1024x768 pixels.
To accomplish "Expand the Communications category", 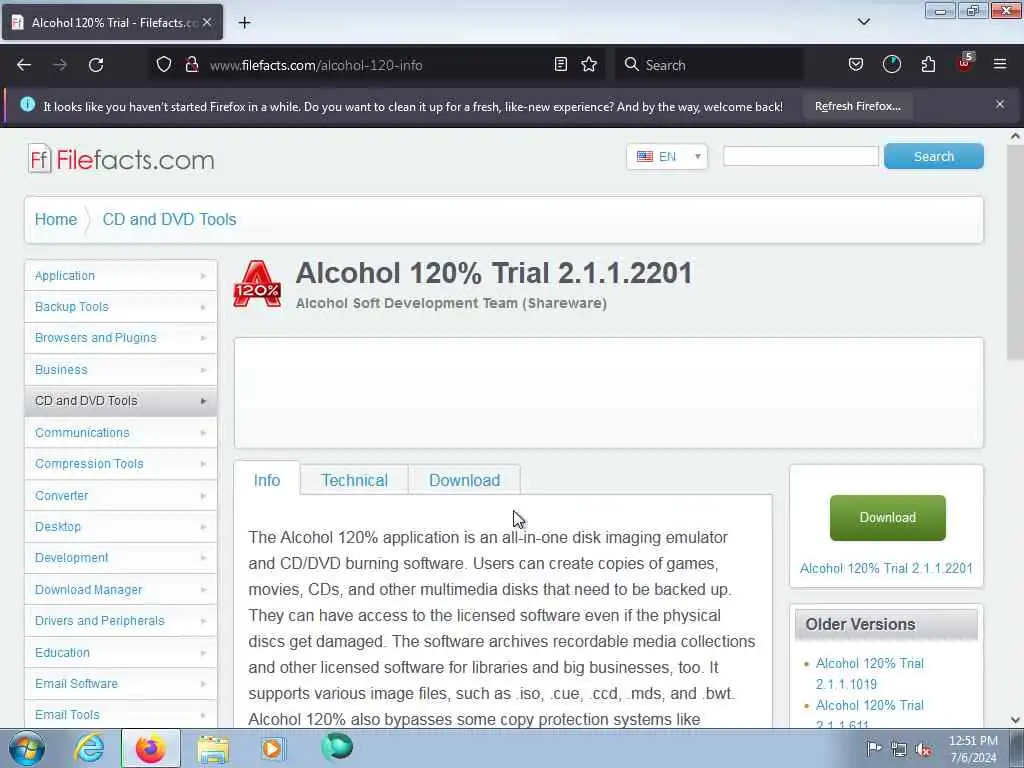I will 121,432.
